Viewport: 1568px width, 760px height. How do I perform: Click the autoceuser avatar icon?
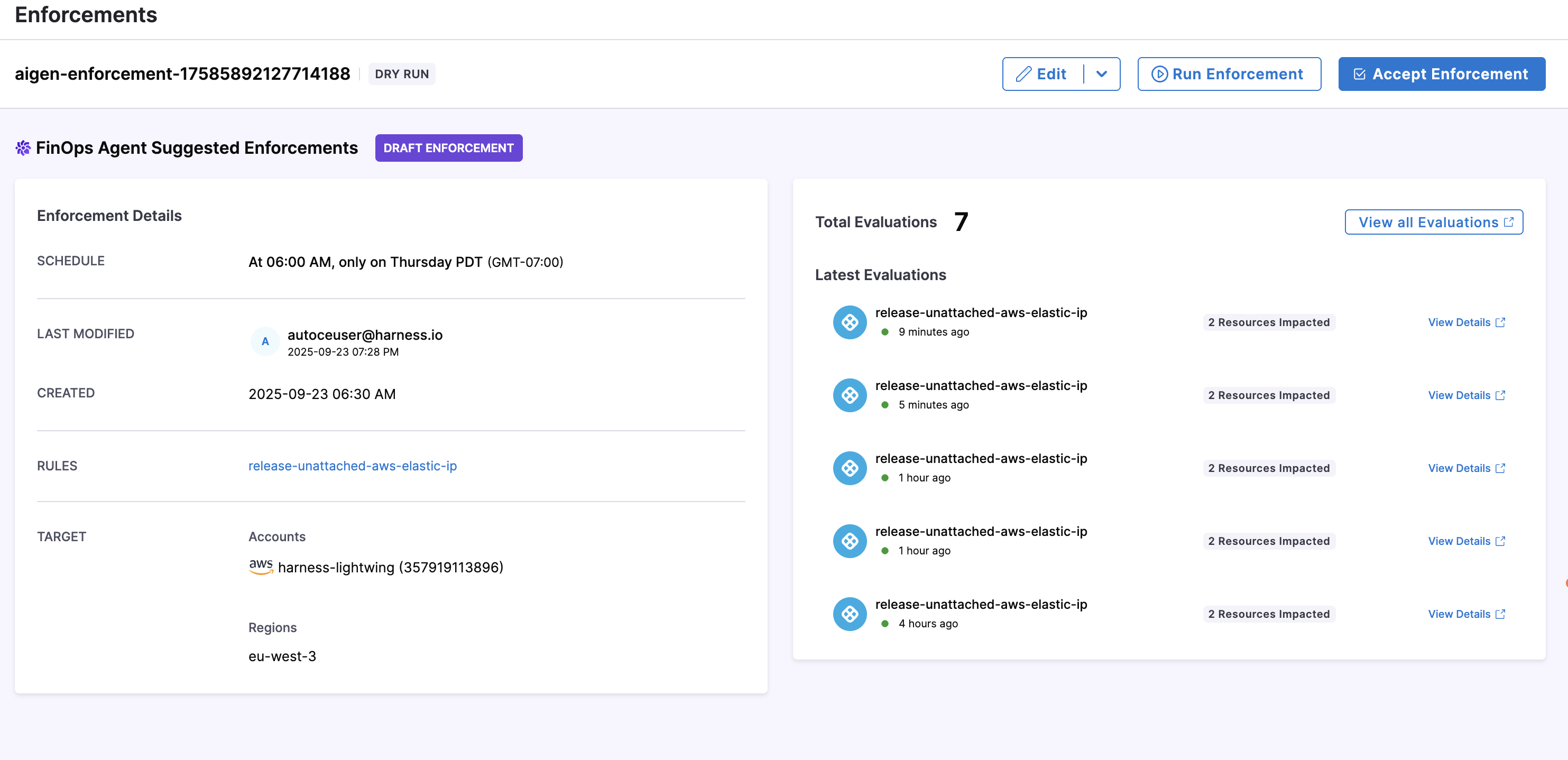pyautogui.click(x=265, y=341)
